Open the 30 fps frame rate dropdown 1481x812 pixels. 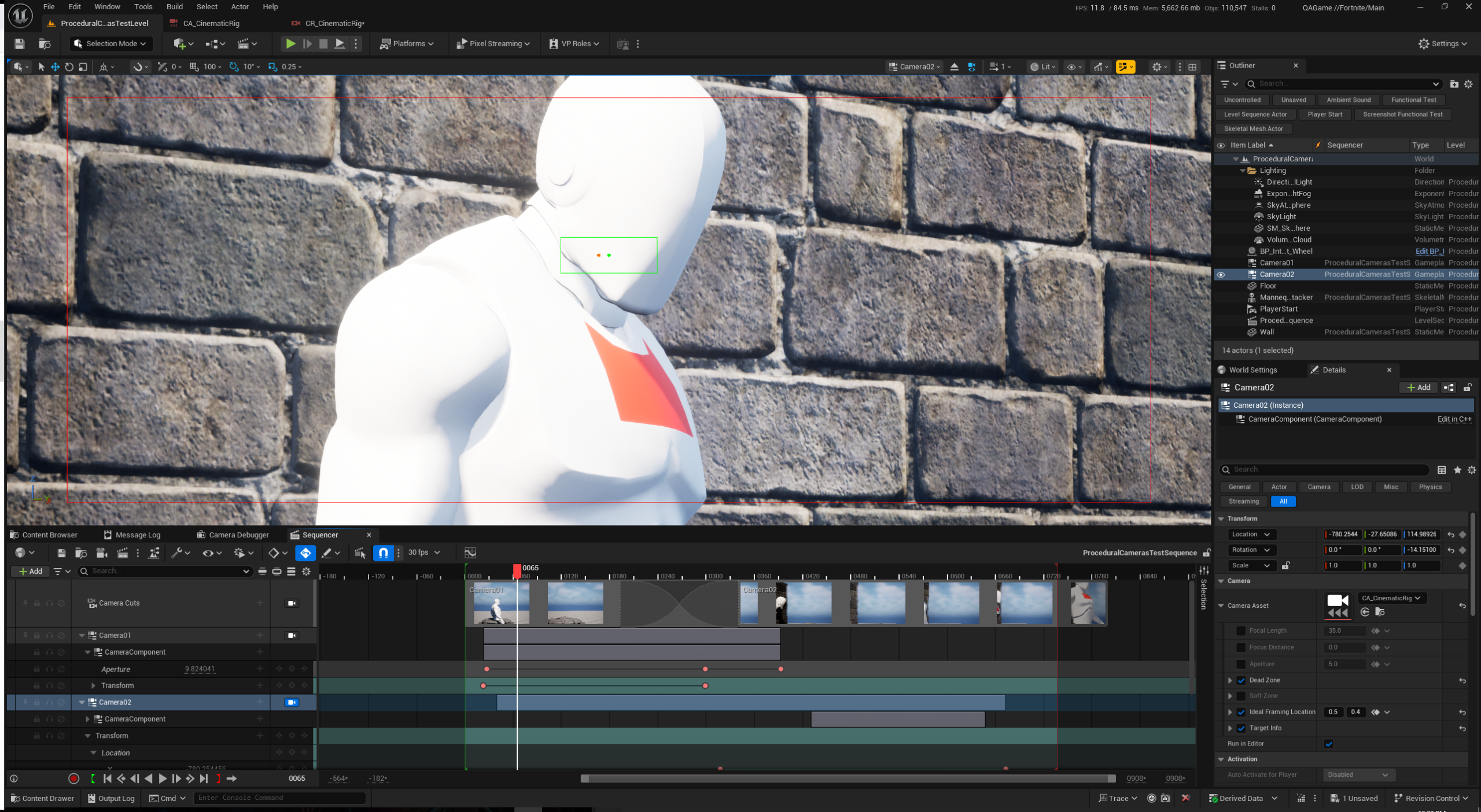424,552
